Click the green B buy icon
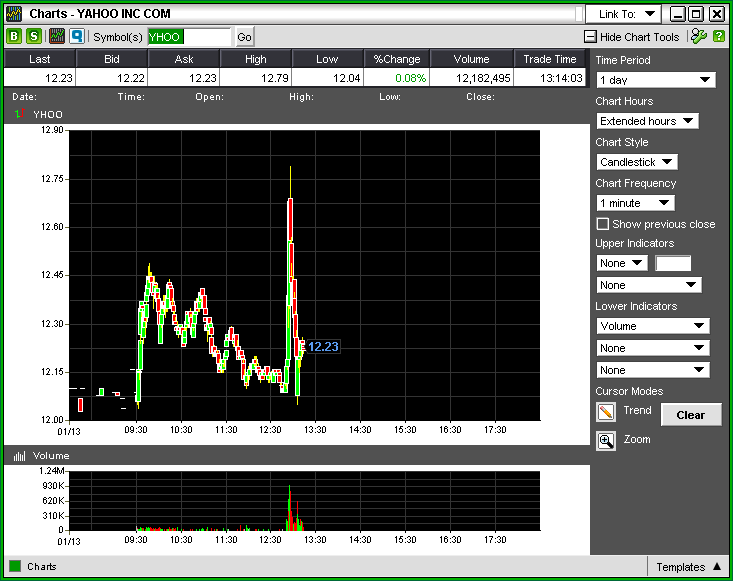733x581 pixels. click(x=14, y=36)
